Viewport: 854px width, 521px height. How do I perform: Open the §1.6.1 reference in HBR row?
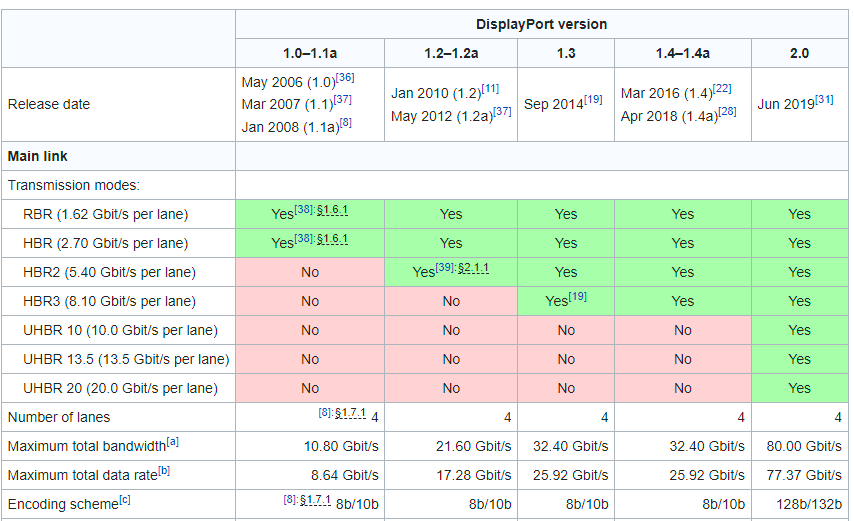[332, 239]
